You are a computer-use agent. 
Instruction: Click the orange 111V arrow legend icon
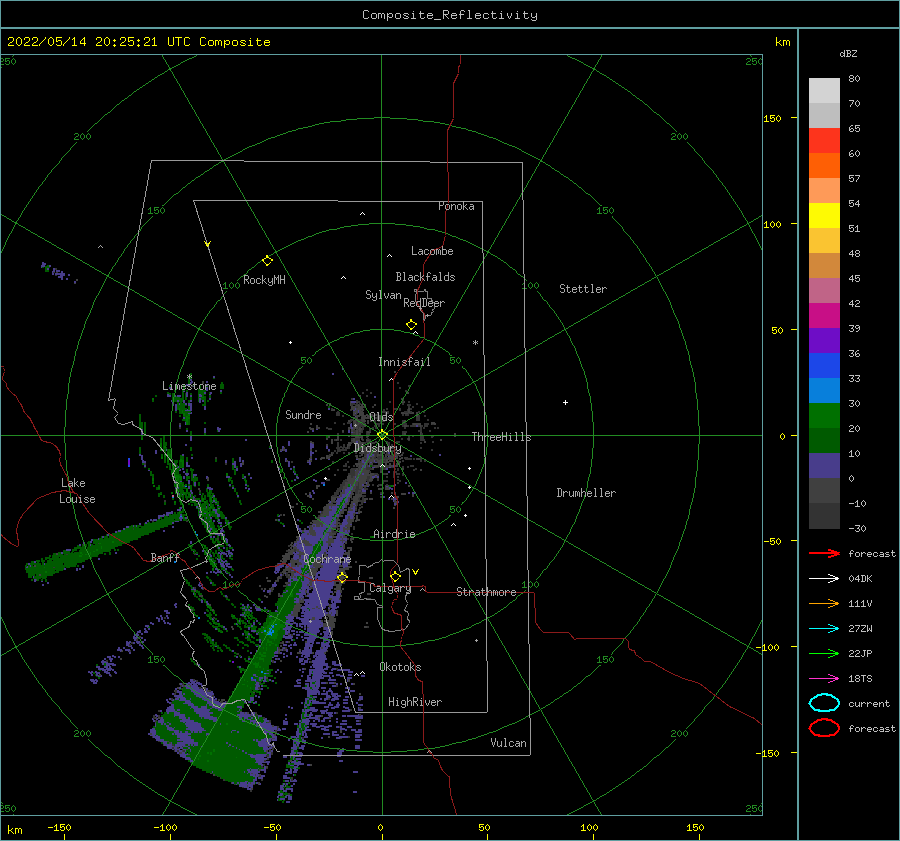(x=824, y=603)
